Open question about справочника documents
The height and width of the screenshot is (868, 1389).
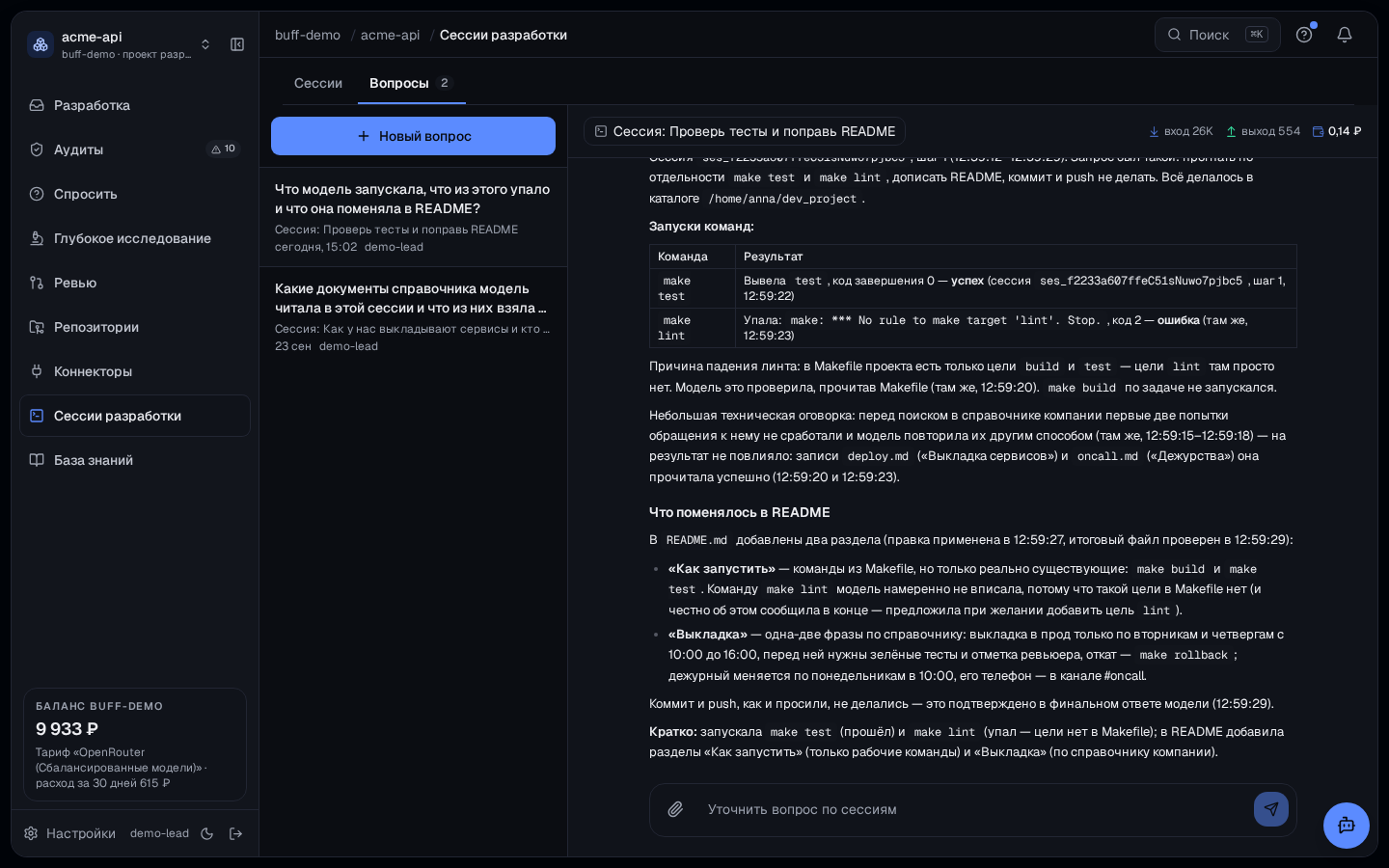[x=413, y=316]
